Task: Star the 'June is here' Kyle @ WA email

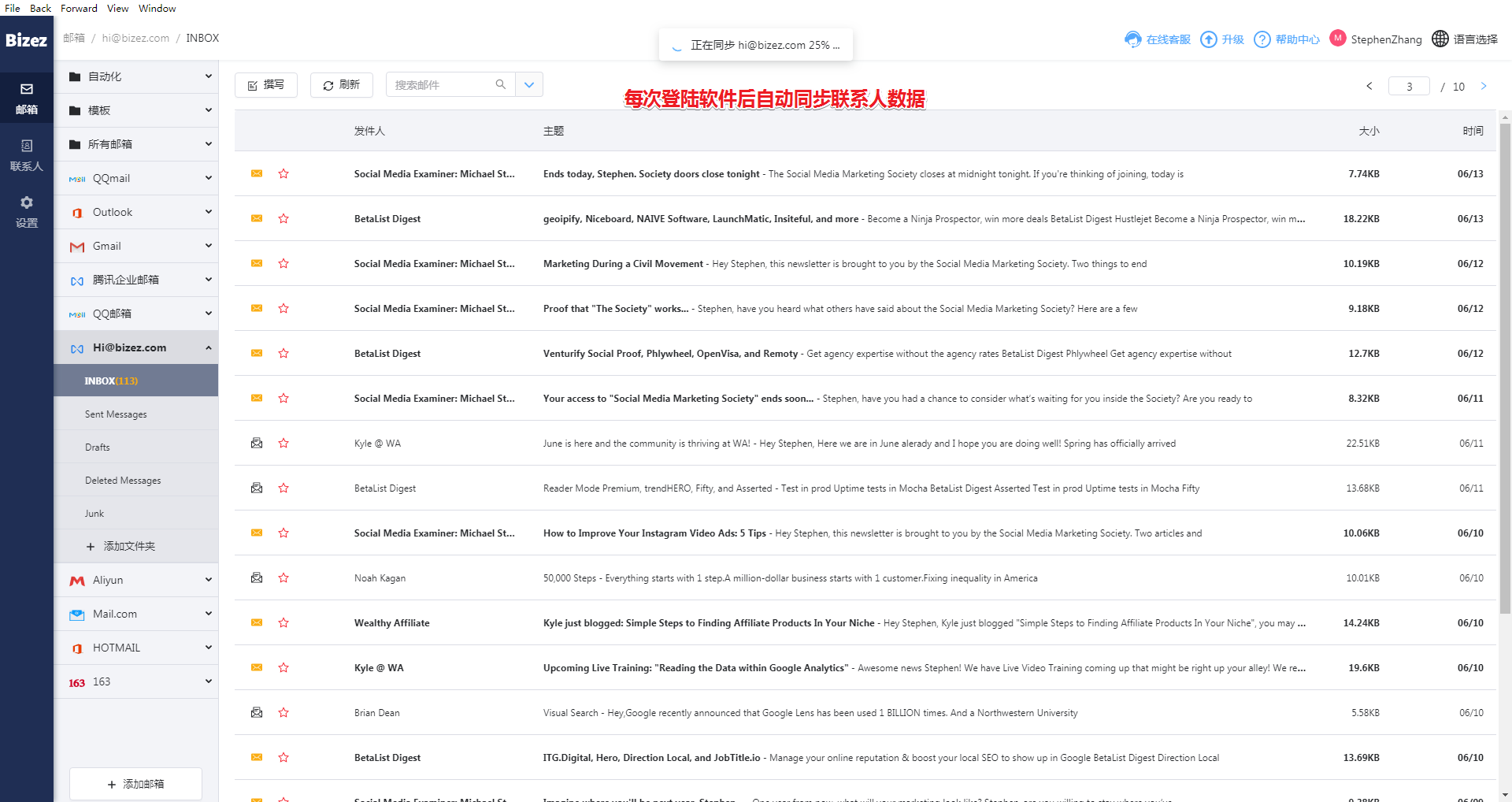Action: [x=283, y=443]
